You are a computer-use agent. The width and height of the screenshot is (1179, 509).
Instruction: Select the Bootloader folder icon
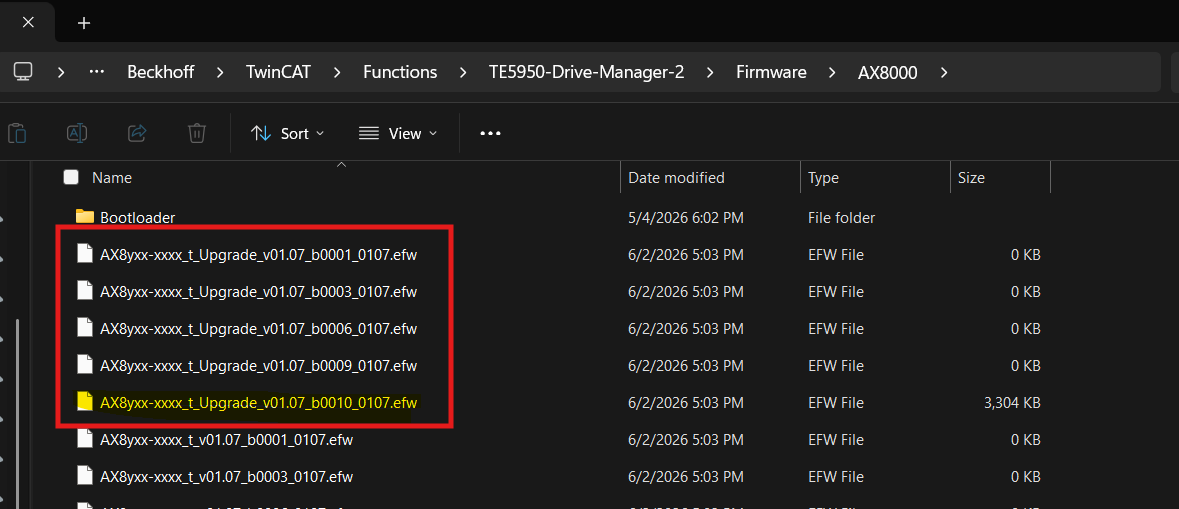pyautogui.click(x=85, y=217)
